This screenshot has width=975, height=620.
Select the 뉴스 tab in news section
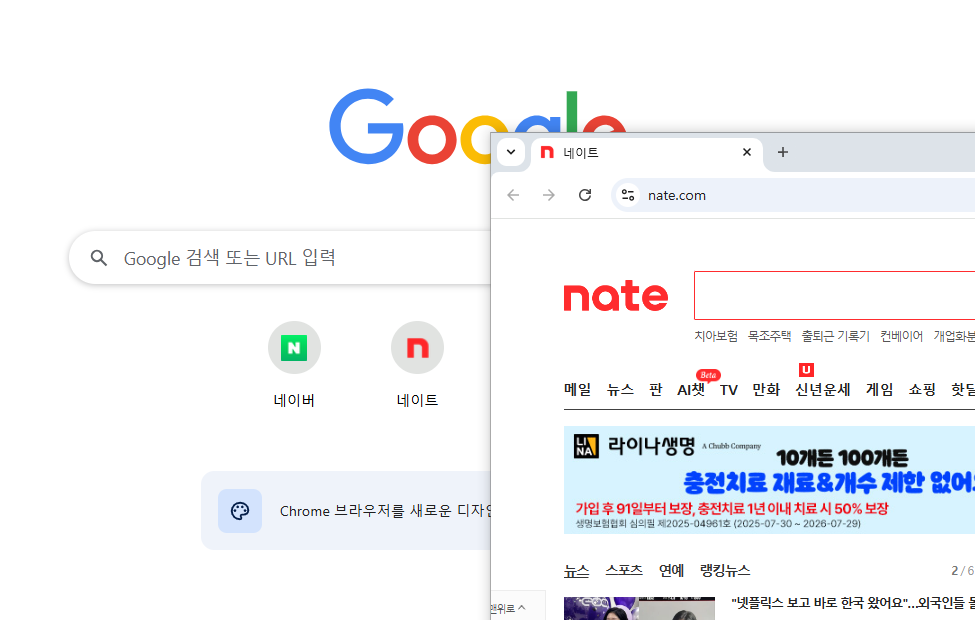click(576, 570)
